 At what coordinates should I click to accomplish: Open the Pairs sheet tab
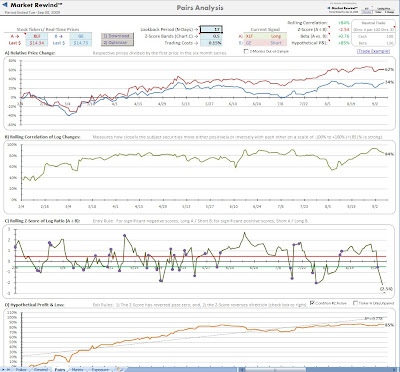(59, 369)
